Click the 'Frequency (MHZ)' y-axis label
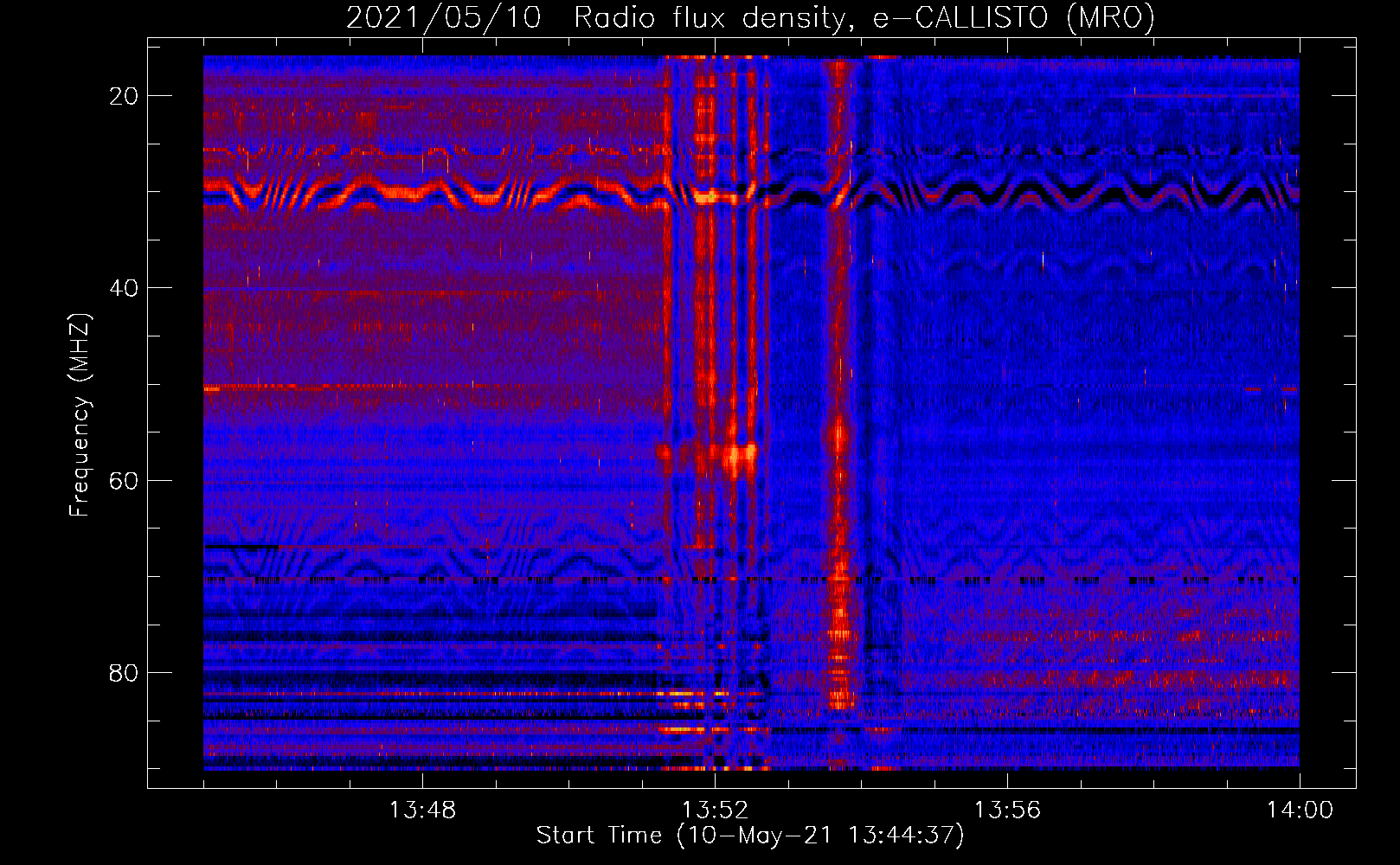This screenshot has width=1400, height=865. click(x=79, y=415)
